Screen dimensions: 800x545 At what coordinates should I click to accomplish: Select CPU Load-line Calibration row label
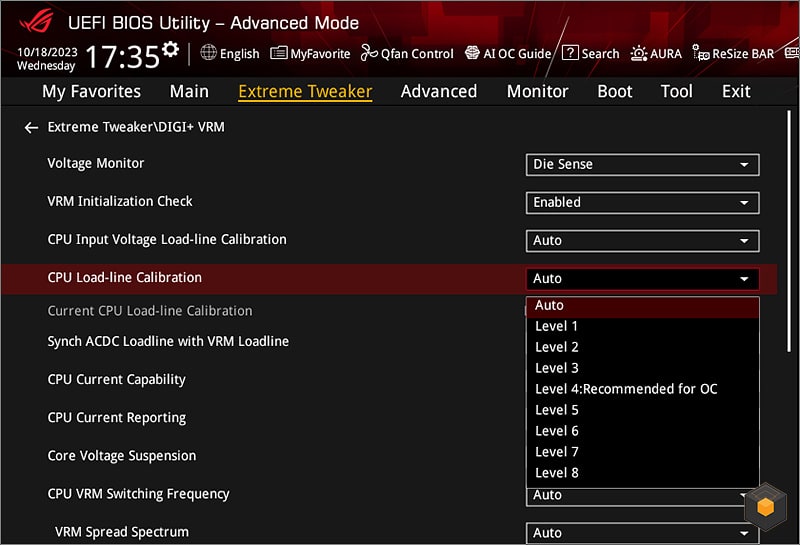[x=124, y=278]
